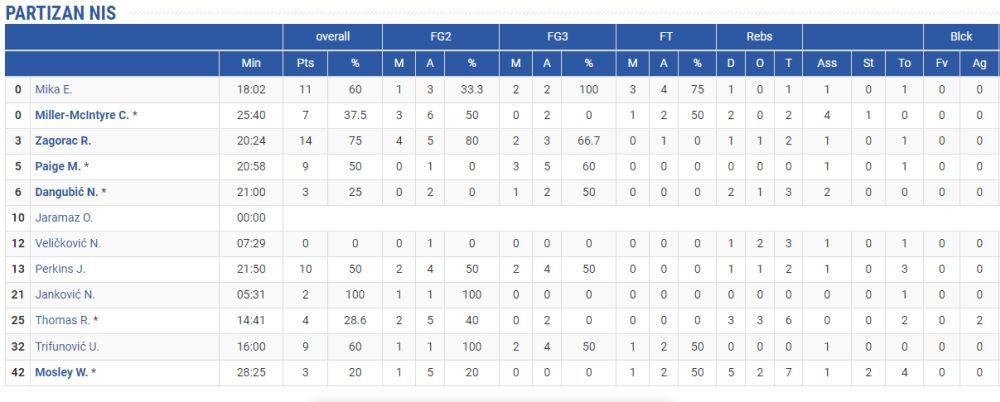The height and width of the screenshot is (402, 1000).
Task: Click Miller-McIntyre C. player name
Action: pos(83,115)
